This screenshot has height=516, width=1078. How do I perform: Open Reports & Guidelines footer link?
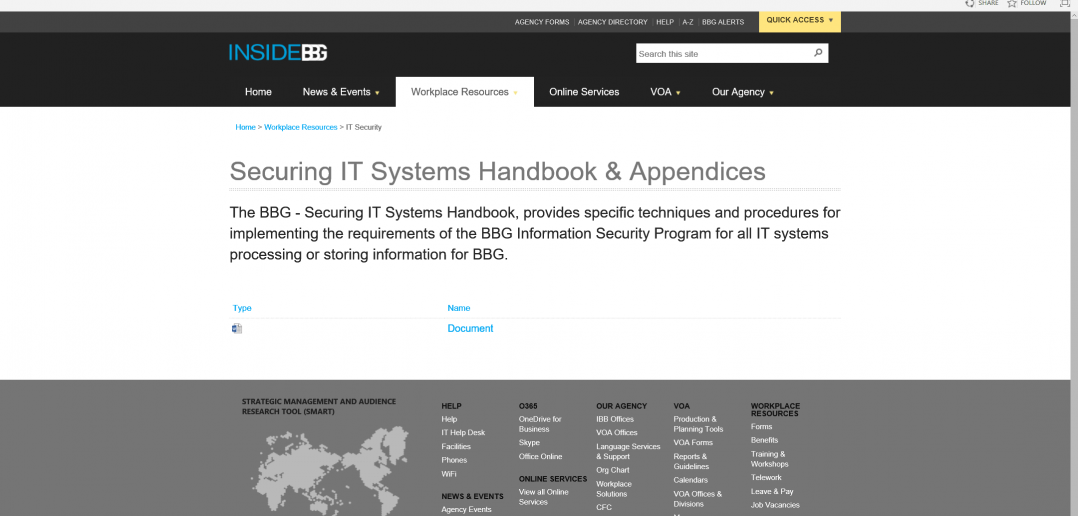click(691, 461)
